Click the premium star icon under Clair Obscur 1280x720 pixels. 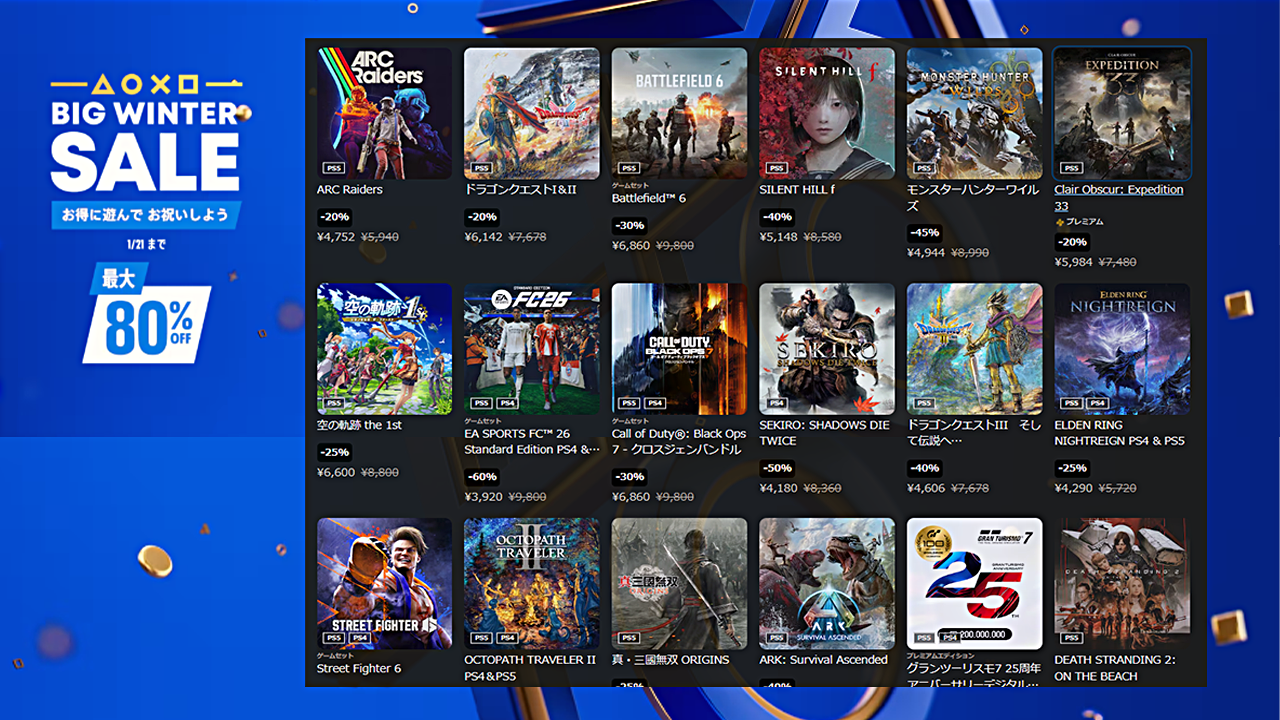click(1059, 221)
